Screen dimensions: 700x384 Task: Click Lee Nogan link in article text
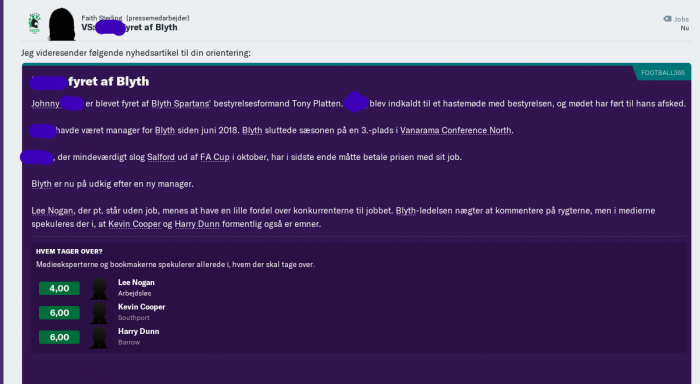pyautogui.click(x=52, y=211)
